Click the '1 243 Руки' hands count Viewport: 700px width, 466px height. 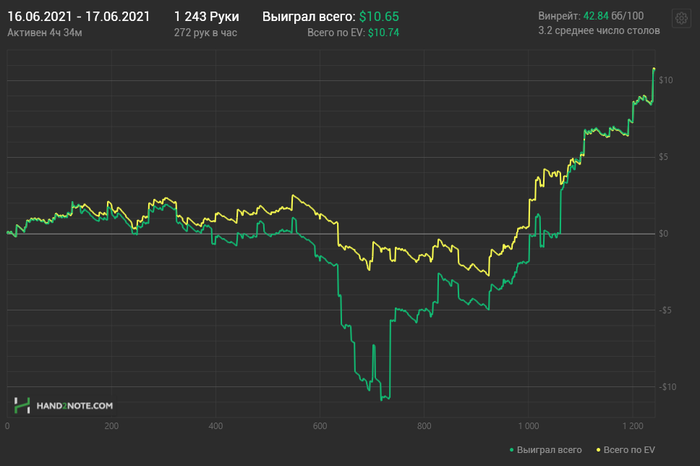click(206, 17)
